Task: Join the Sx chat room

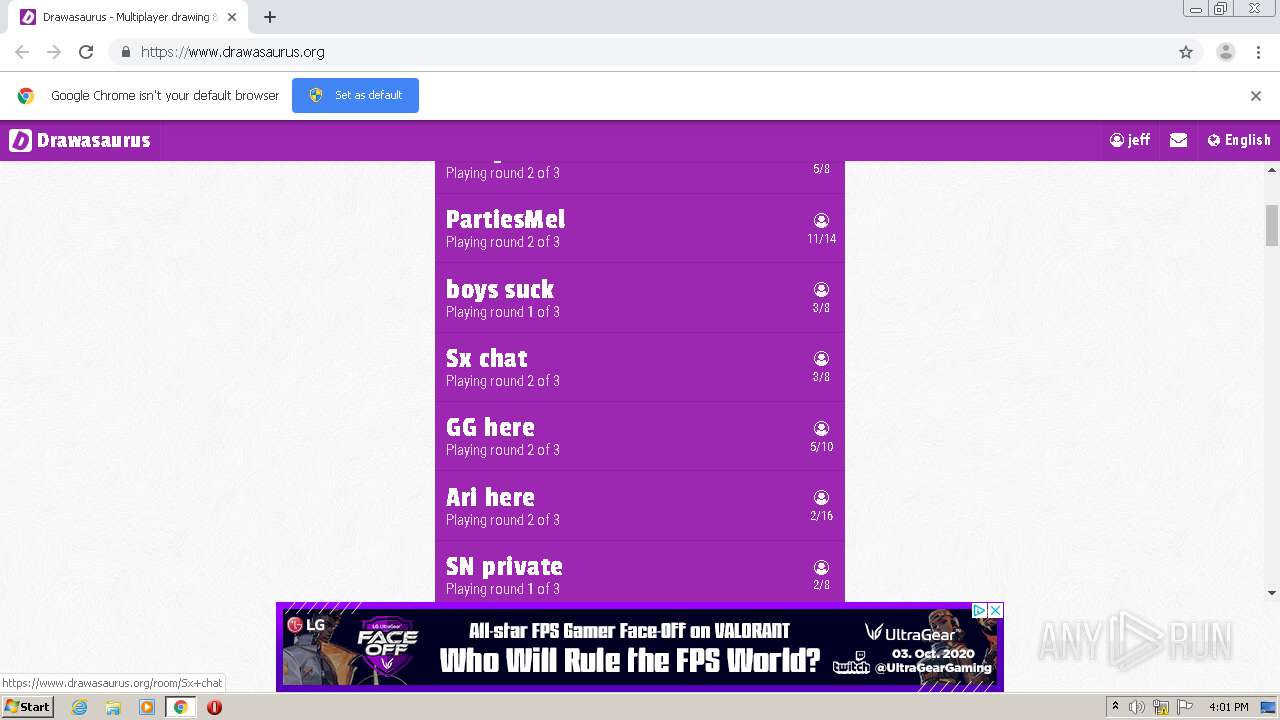Action: [640, 367]
